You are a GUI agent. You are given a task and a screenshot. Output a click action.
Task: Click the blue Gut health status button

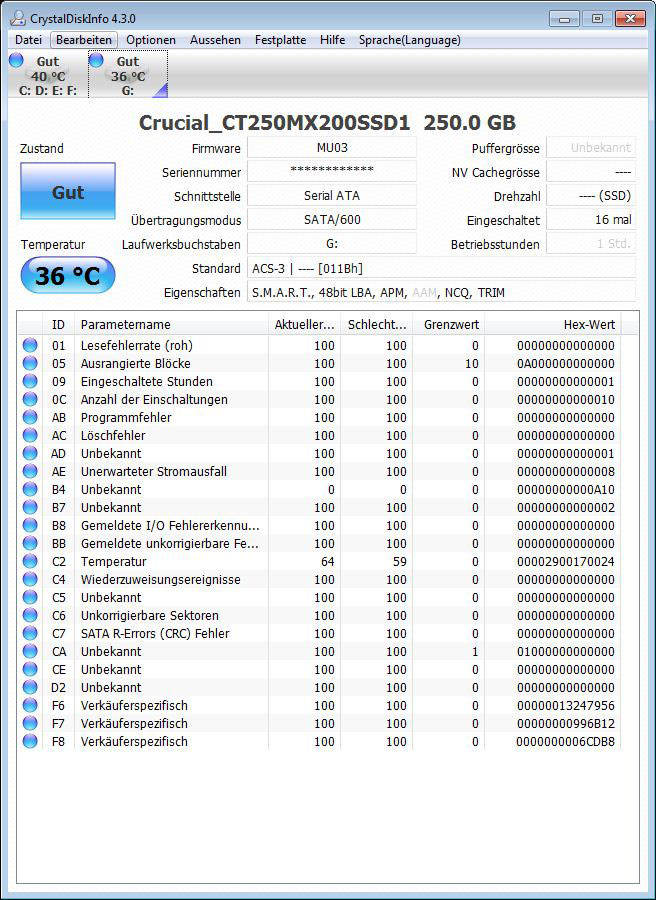68,191
